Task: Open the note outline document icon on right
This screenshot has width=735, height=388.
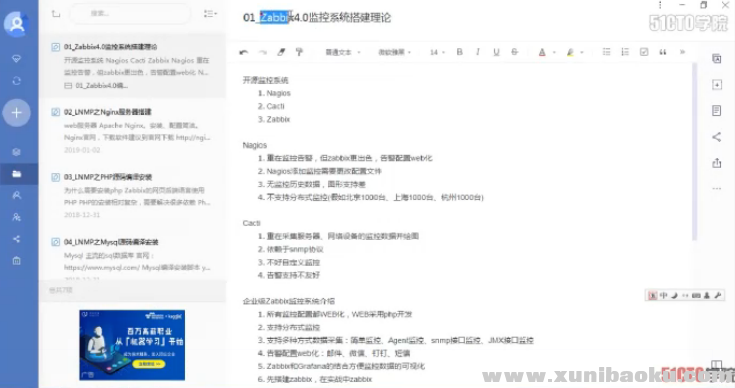Action: (717, 111)
